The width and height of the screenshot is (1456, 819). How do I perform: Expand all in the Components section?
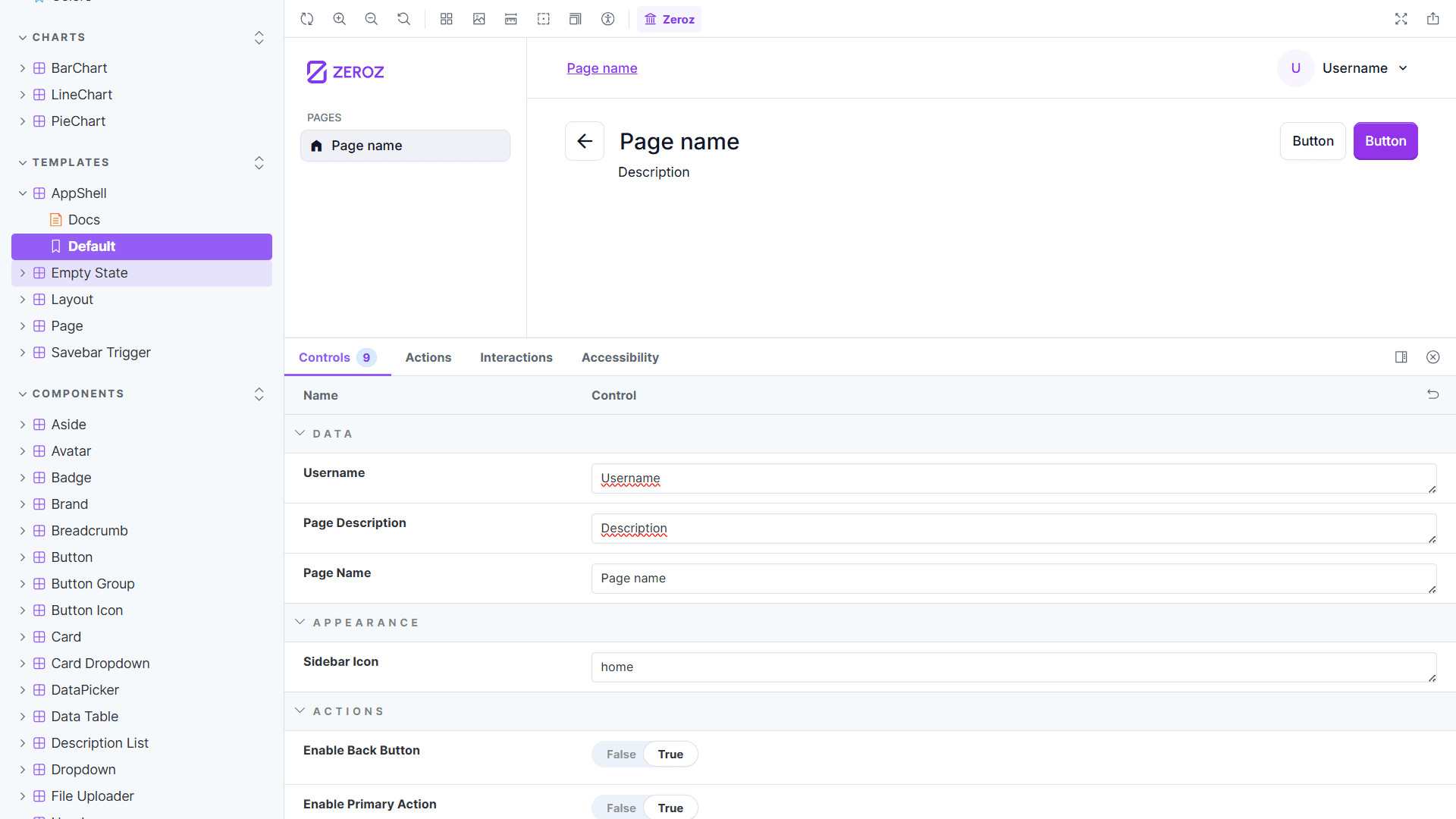(259, 394)
